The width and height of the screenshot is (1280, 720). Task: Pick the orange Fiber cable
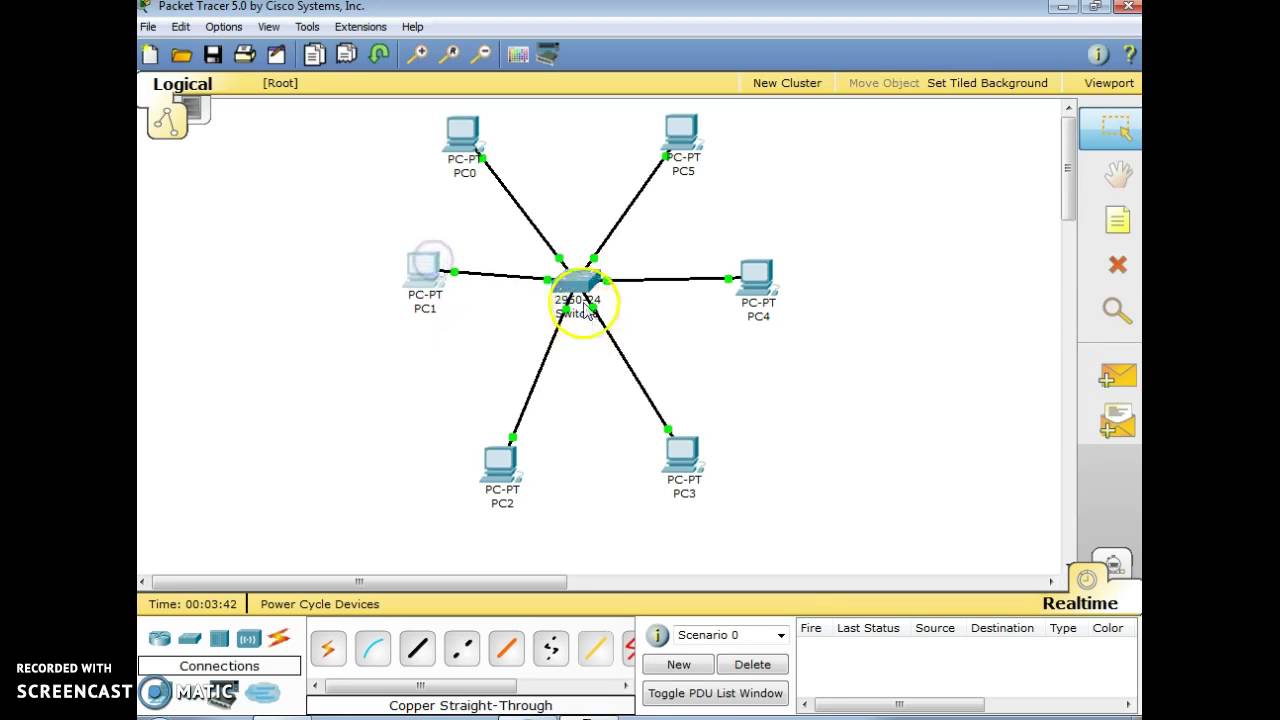pos(506,649)
